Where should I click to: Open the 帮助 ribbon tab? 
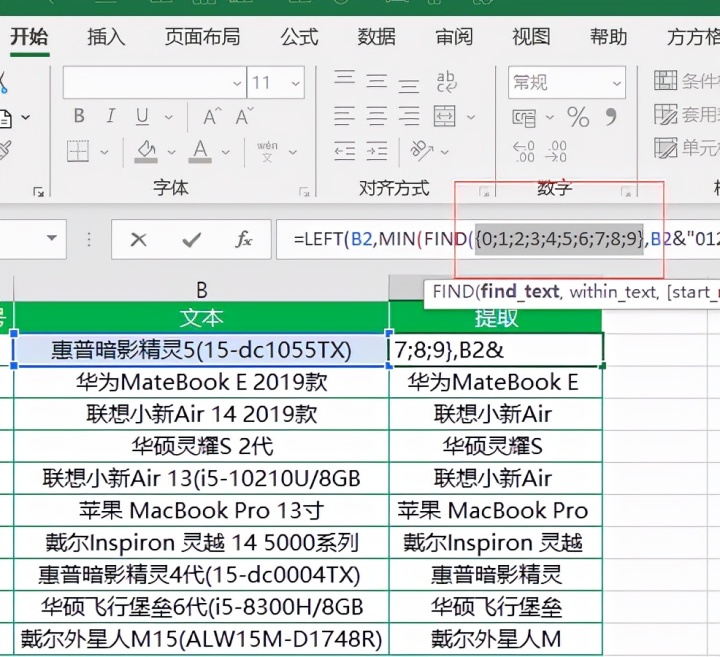608,37
